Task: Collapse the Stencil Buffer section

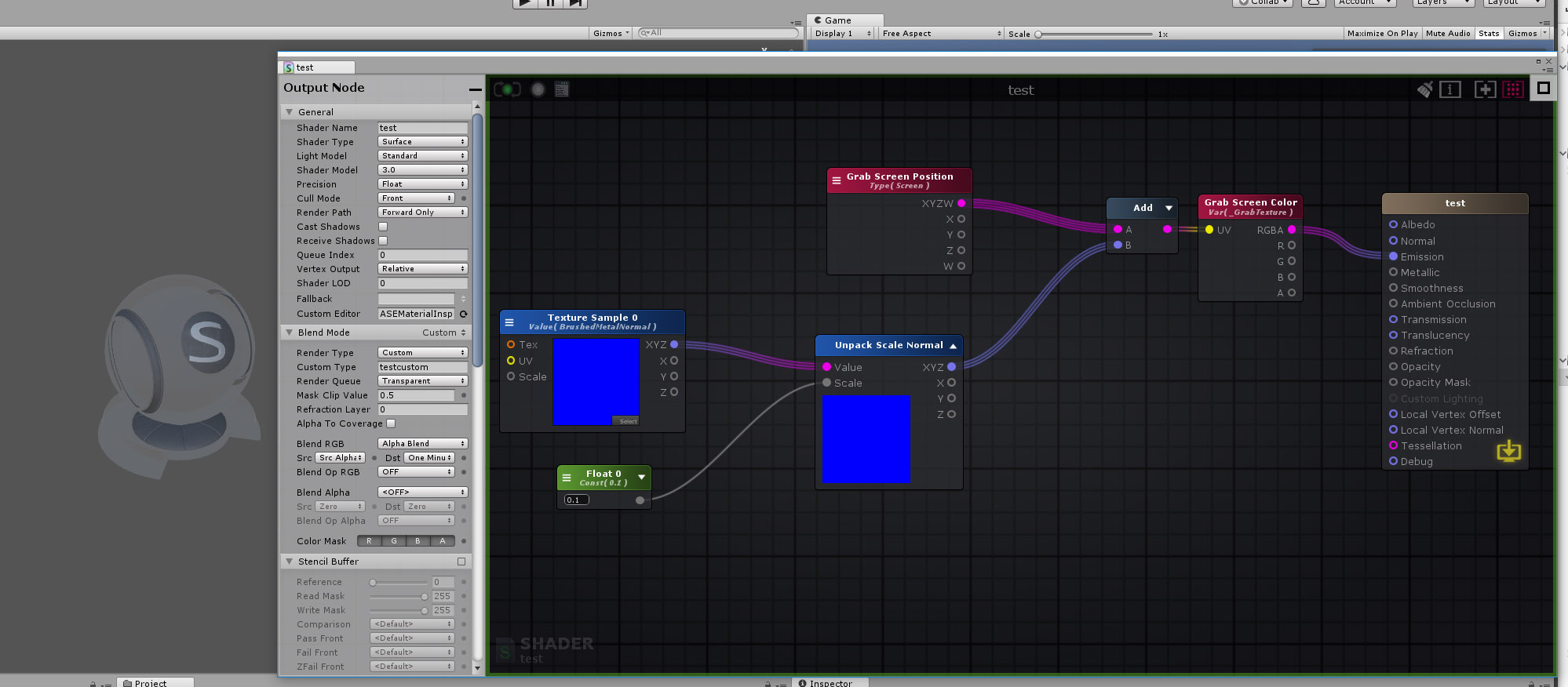Action: 289,562
